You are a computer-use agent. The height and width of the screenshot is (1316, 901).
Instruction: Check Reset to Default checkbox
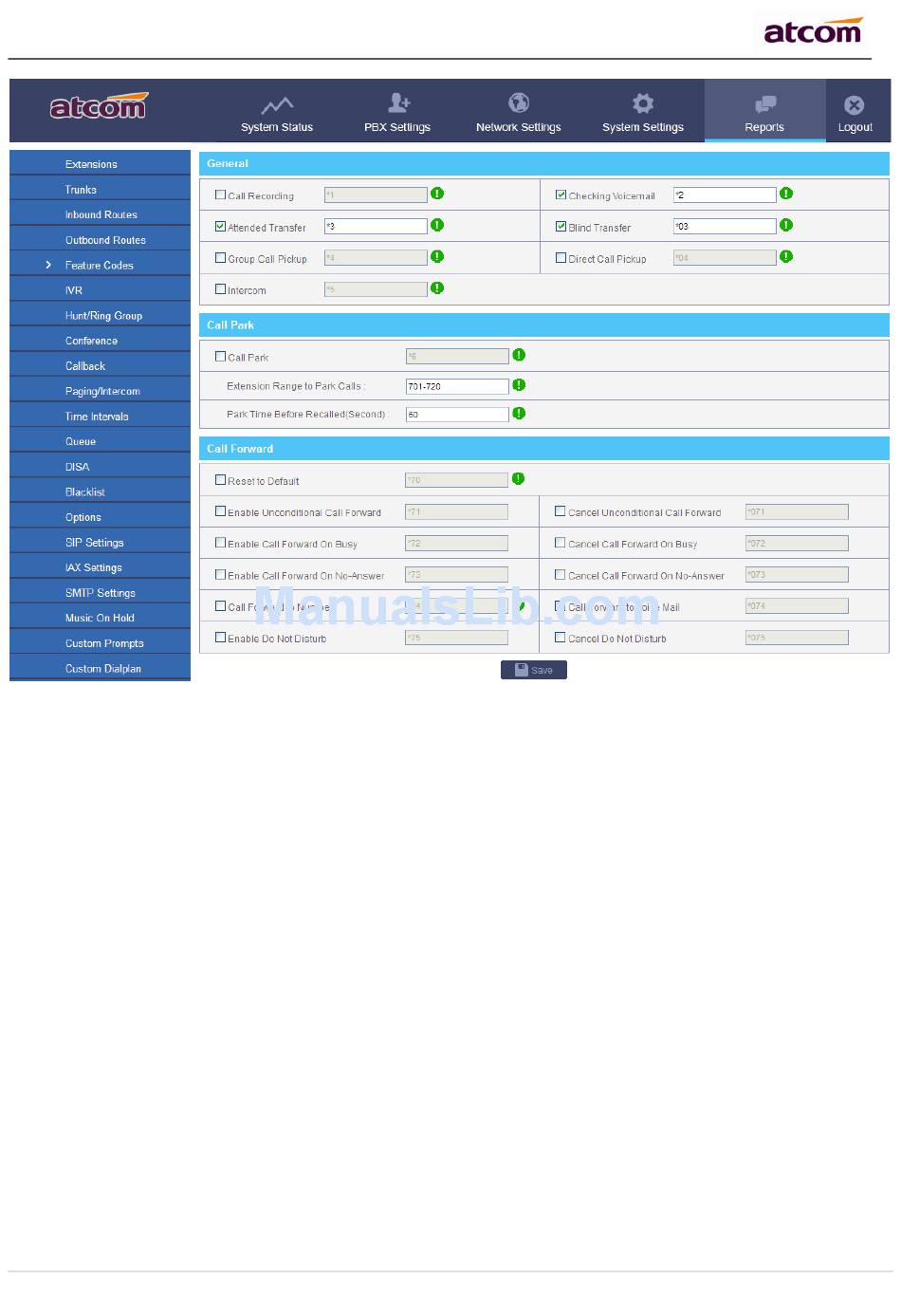pos(220,480)
